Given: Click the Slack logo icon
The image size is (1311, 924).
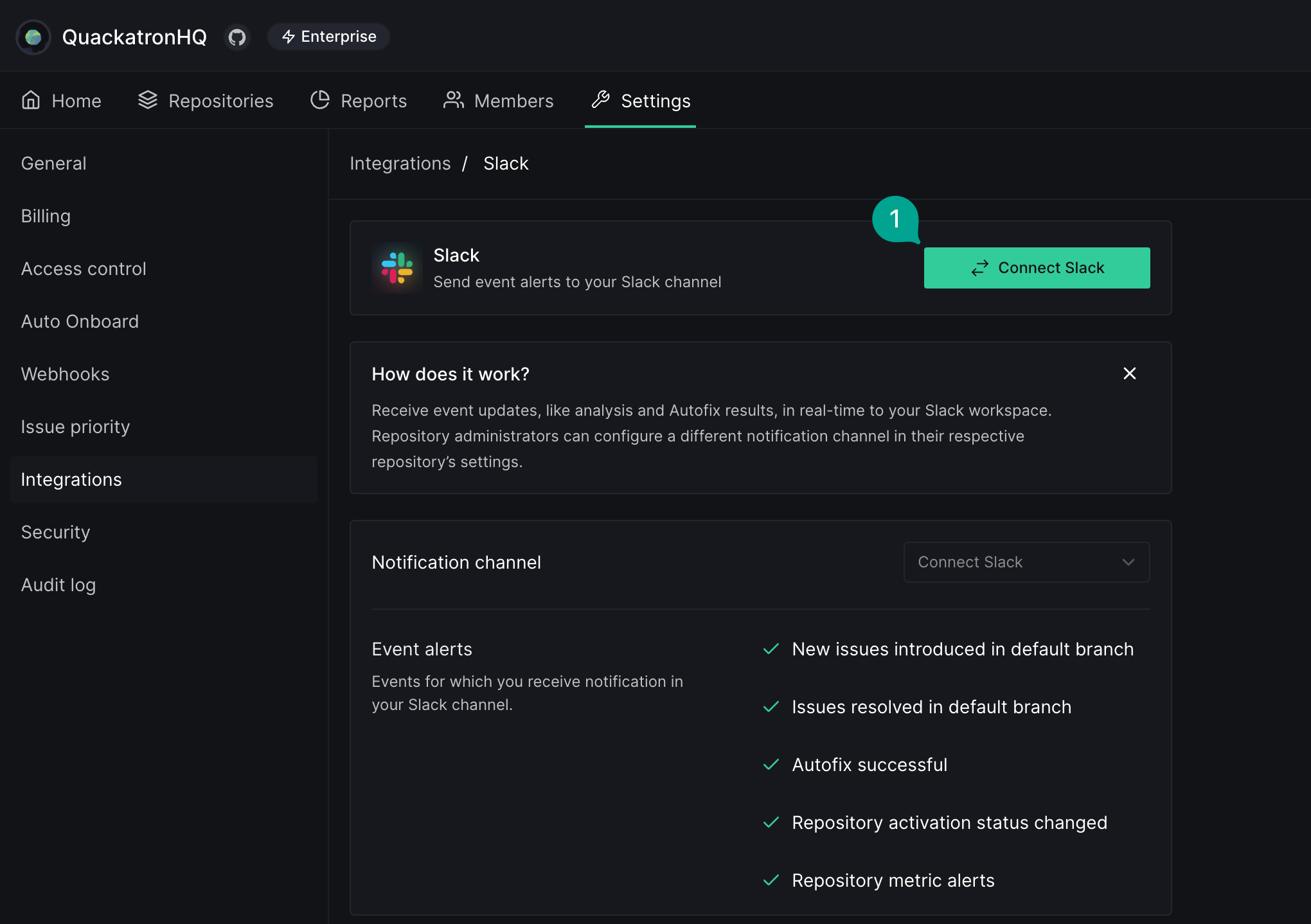Looking at the screenshot, I should point(397,268).
